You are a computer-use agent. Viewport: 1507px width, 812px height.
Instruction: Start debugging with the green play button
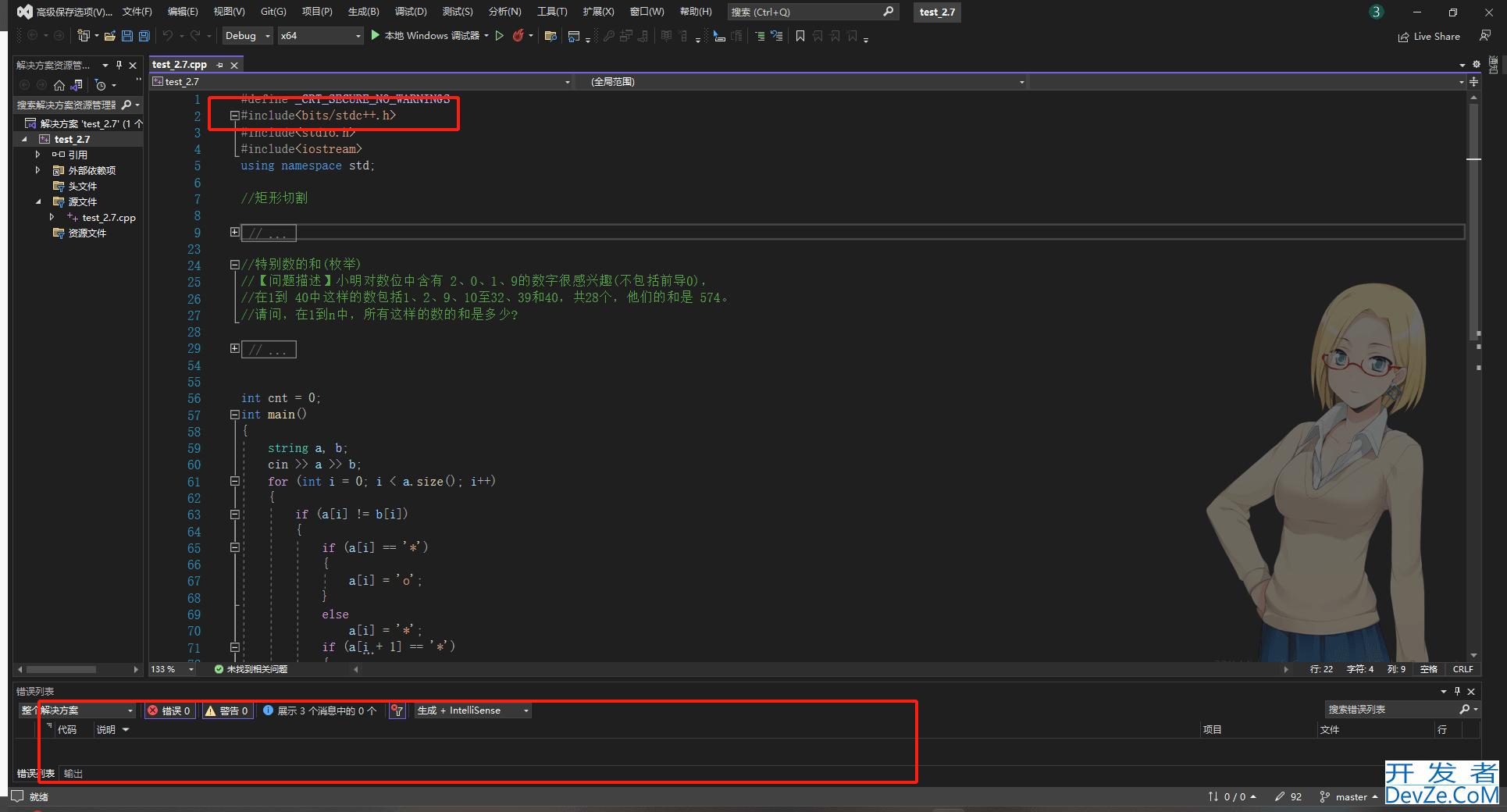point(376,35)
